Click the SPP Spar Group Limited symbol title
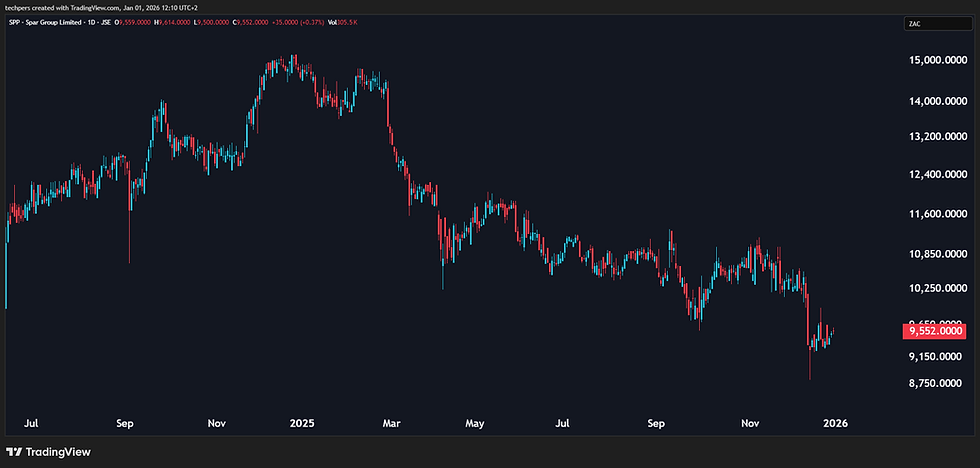The width and height of the screenshot is (980, 468). 60,21
